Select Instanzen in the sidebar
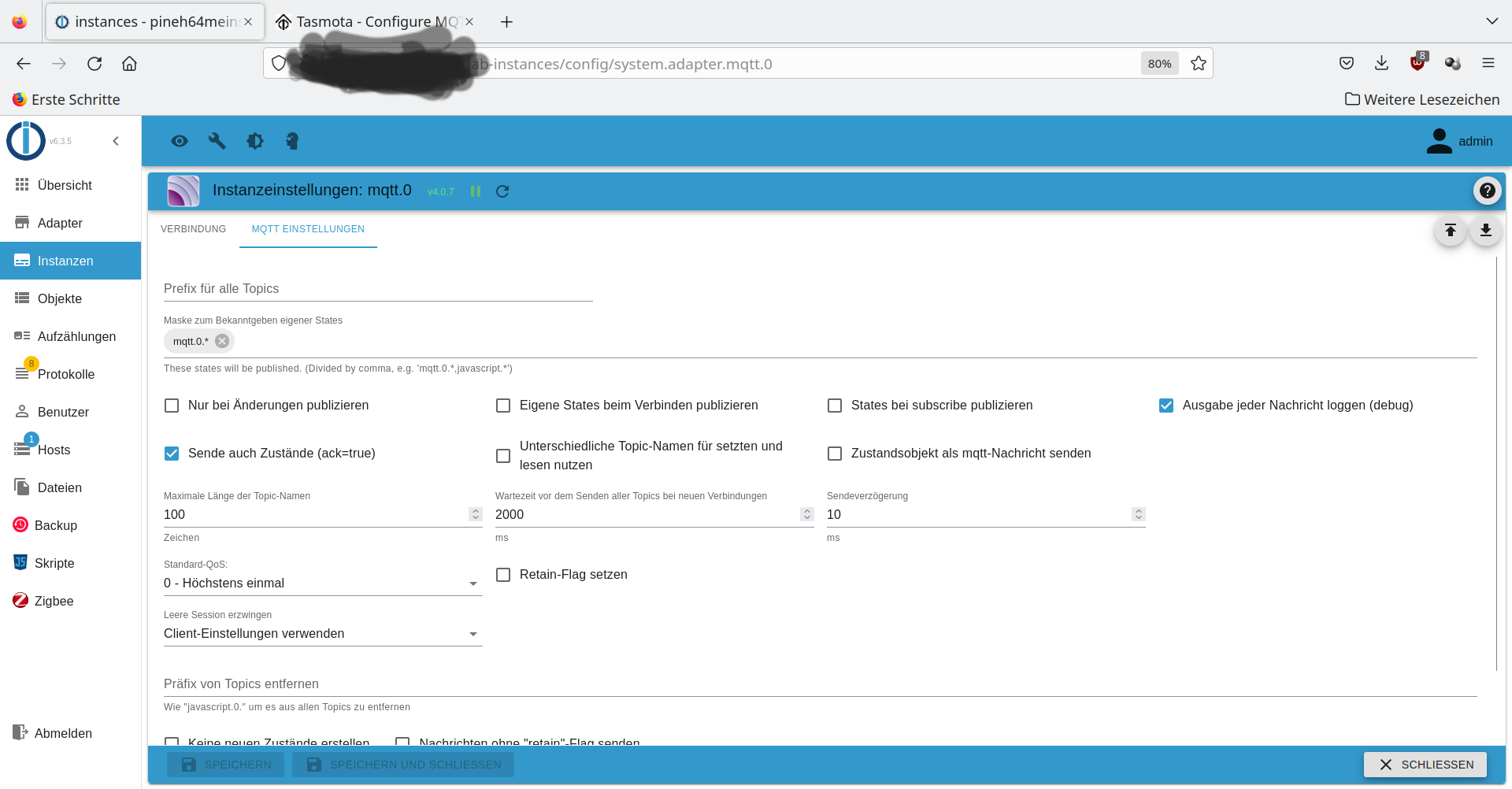 point(70,261)
